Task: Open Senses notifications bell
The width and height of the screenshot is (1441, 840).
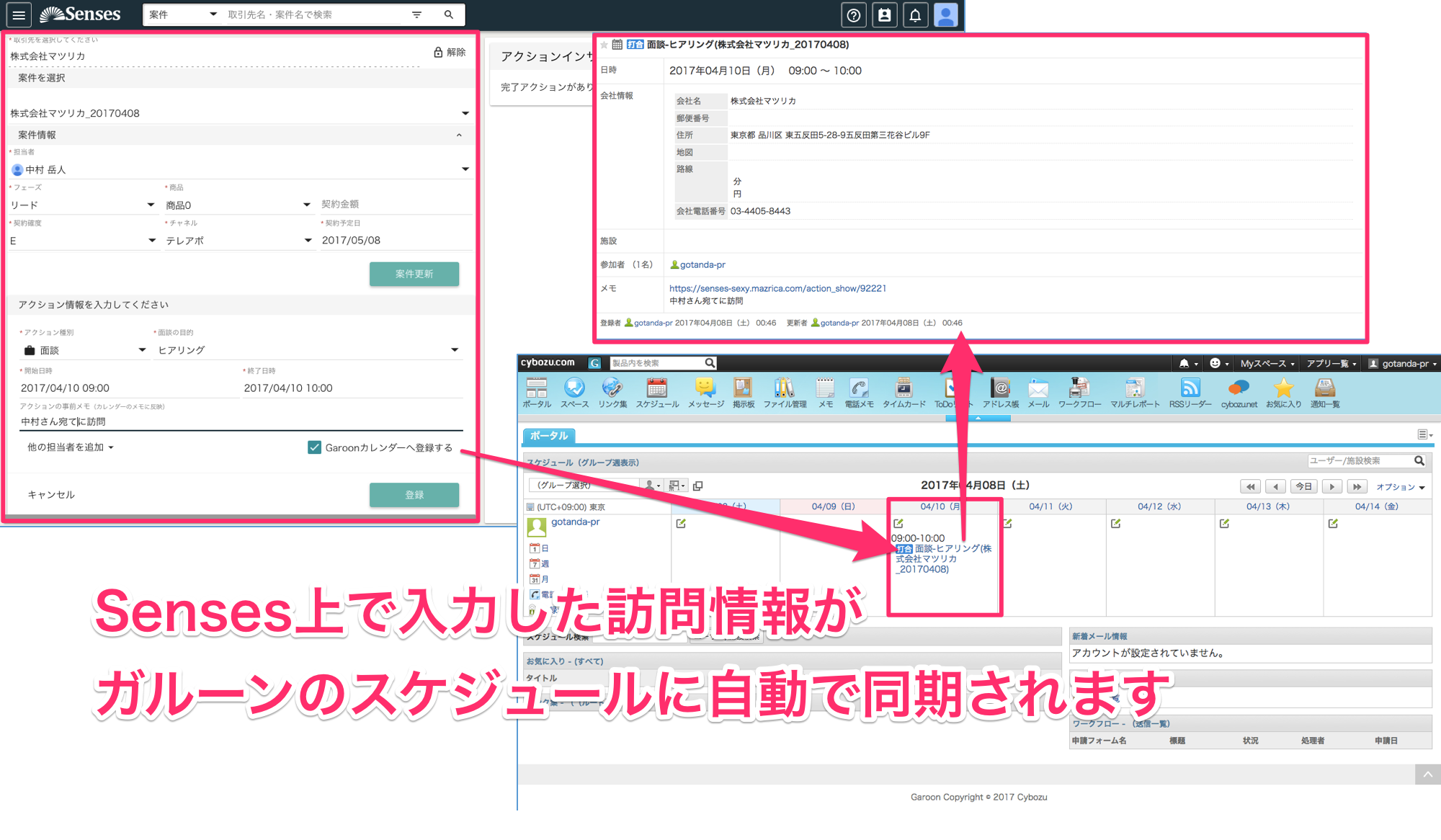Action: tap(915, 14)
